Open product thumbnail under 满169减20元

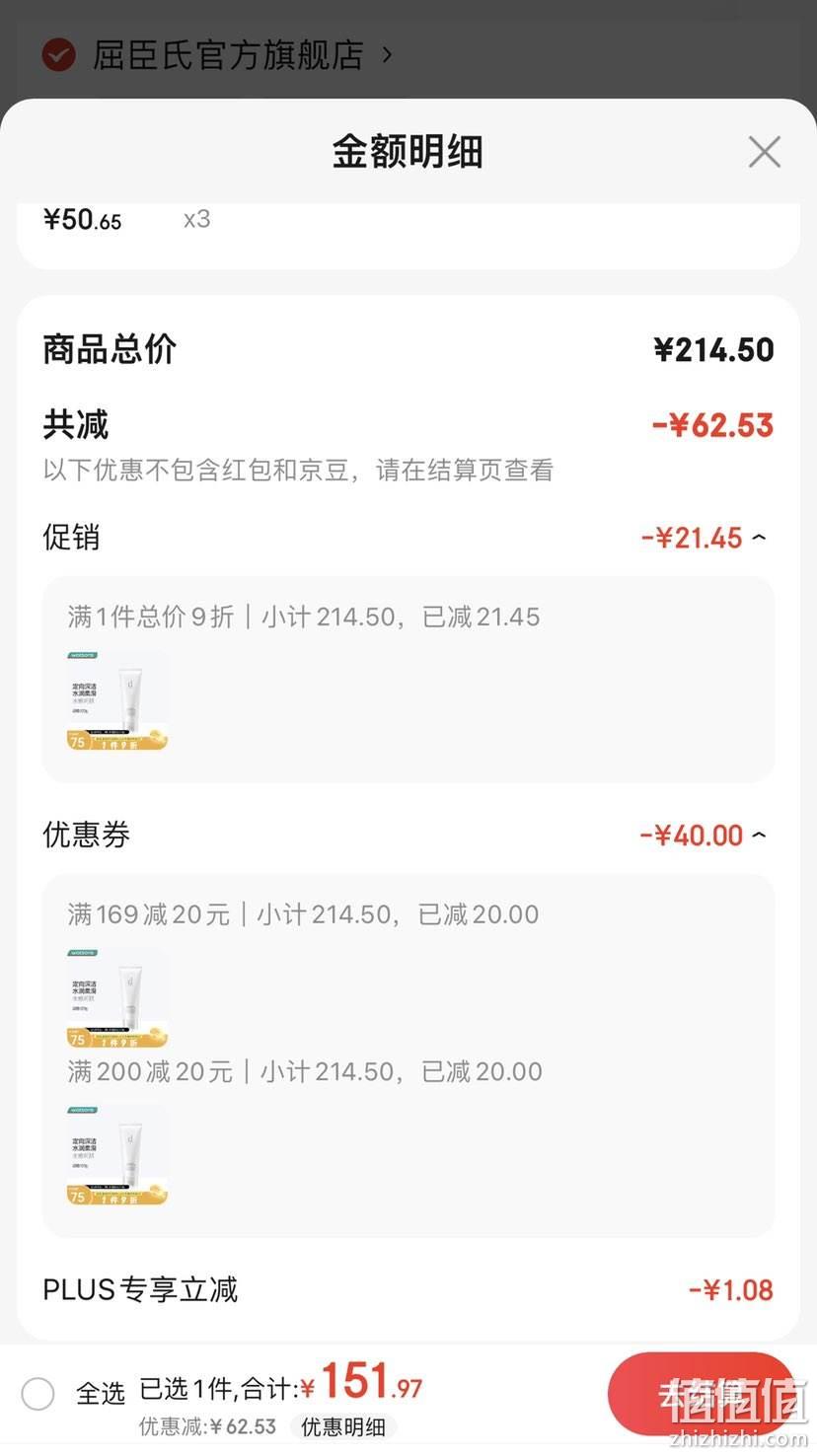[117, 998]
